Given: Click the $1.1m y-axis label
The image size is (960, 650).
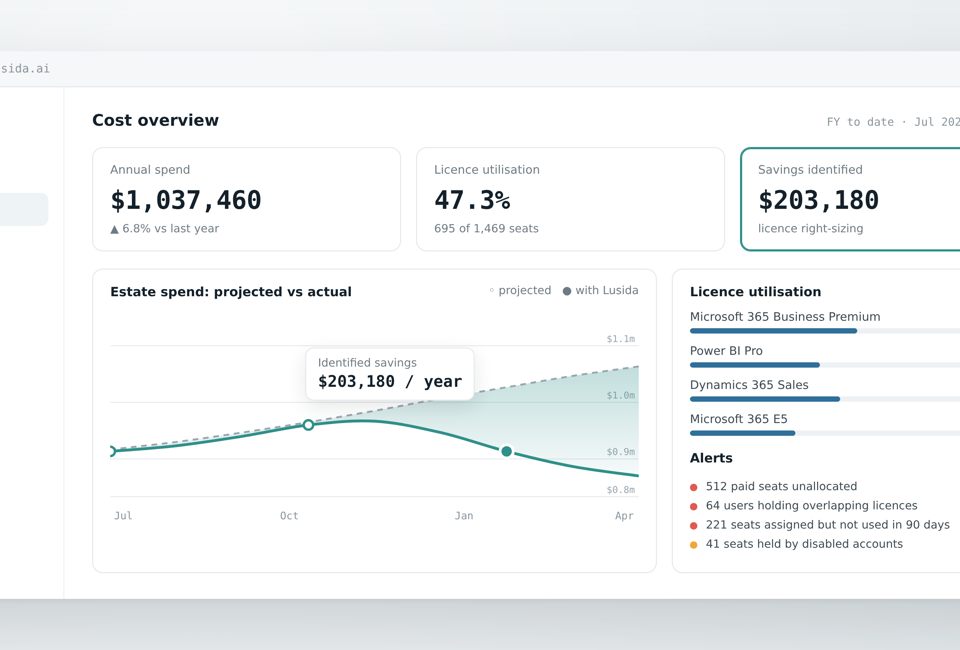Looking at the screenshot, I should (x=621, y=339).
